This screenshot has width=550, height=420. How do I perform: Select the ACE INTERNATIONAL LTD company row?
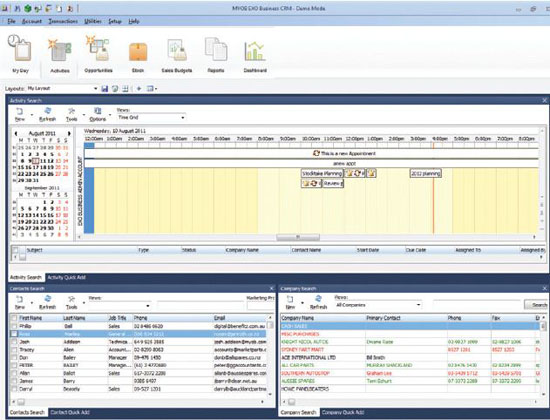[x=410, y=358]
